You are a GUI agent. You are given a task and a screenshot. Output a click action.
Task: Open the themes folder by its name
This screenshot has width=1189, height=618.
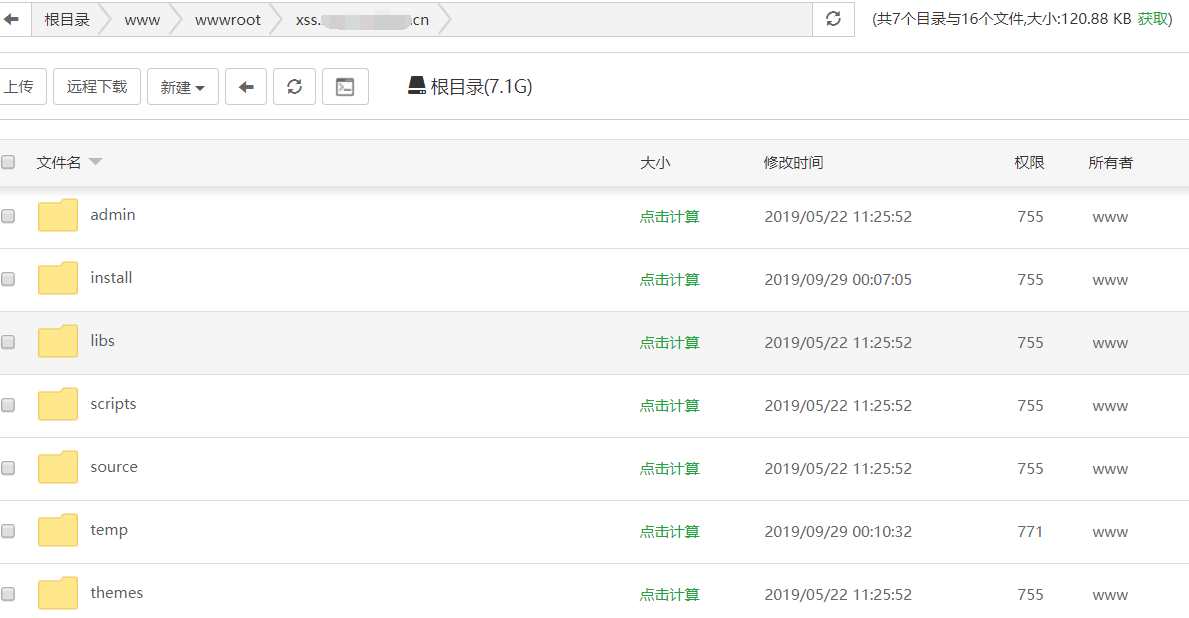[116, 593]
